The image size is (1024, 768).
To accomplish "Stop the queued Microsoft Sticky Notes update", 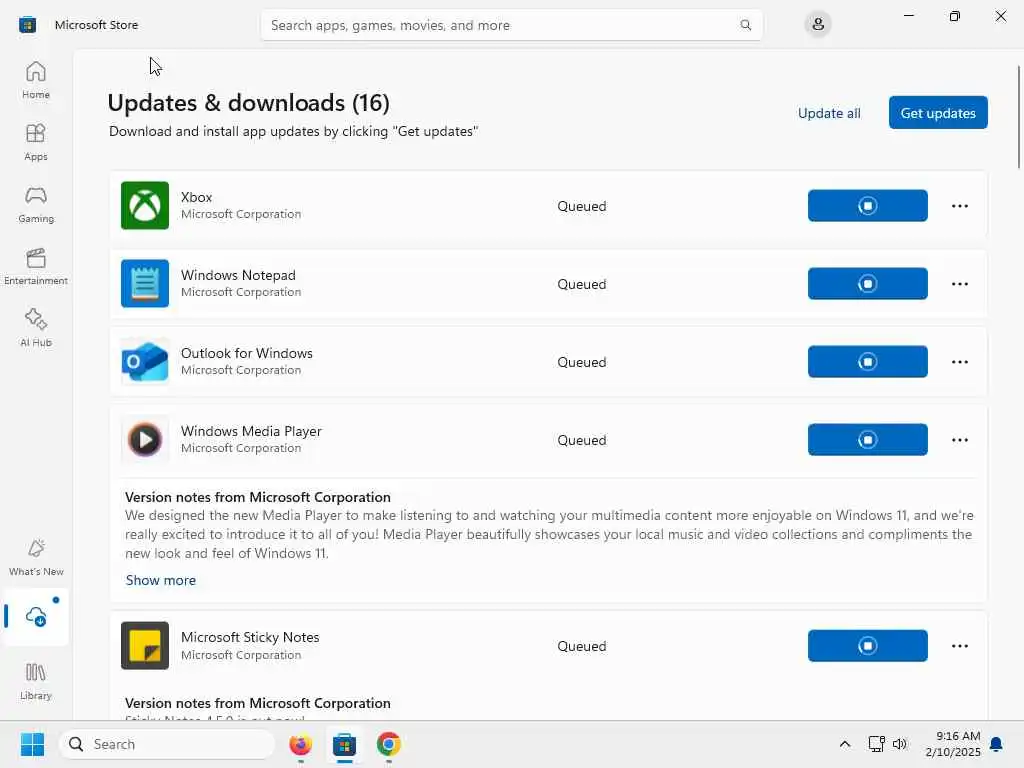I will [867, 646].
